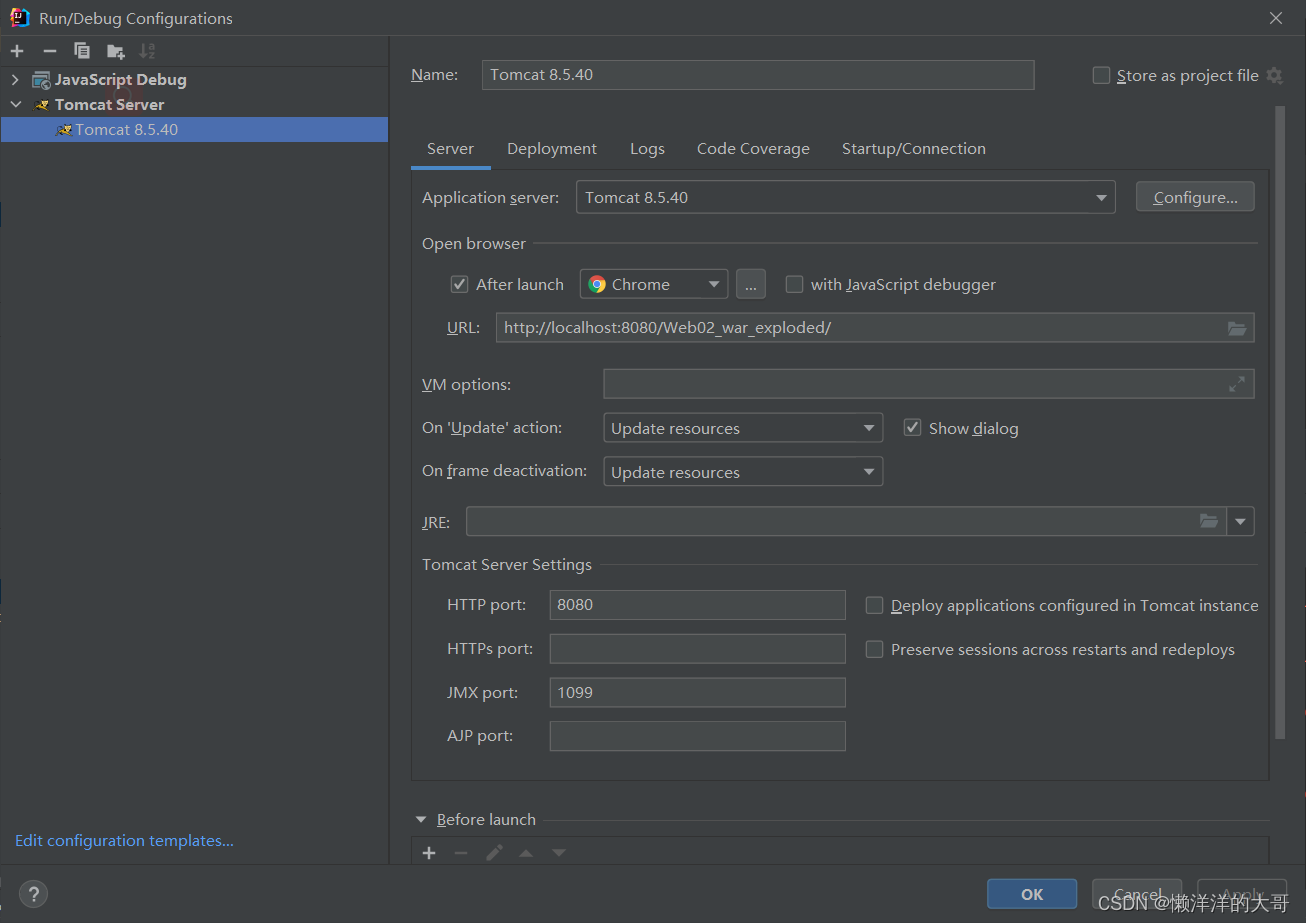Add a Before launch task with plus
The height and width of the screenshot is (923, 1306).
(x=429, y=853)
